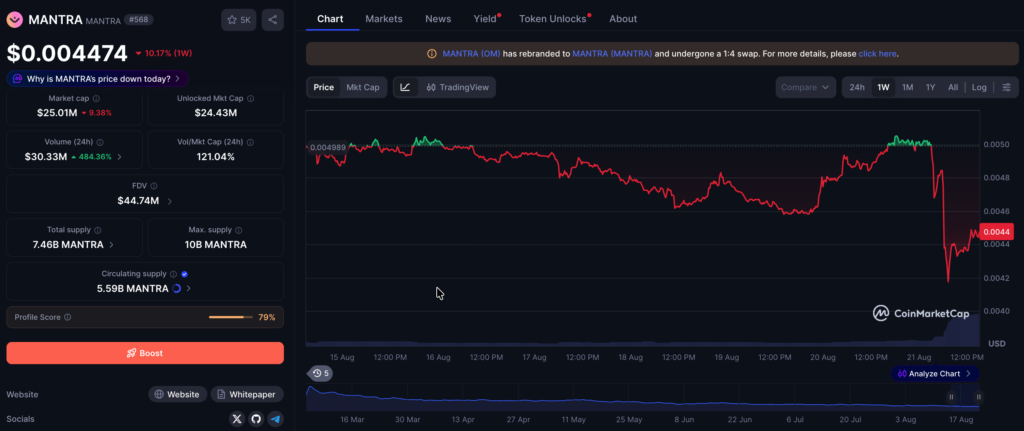
Task: Click the Total supply info icon
Action: click(98, 231)
